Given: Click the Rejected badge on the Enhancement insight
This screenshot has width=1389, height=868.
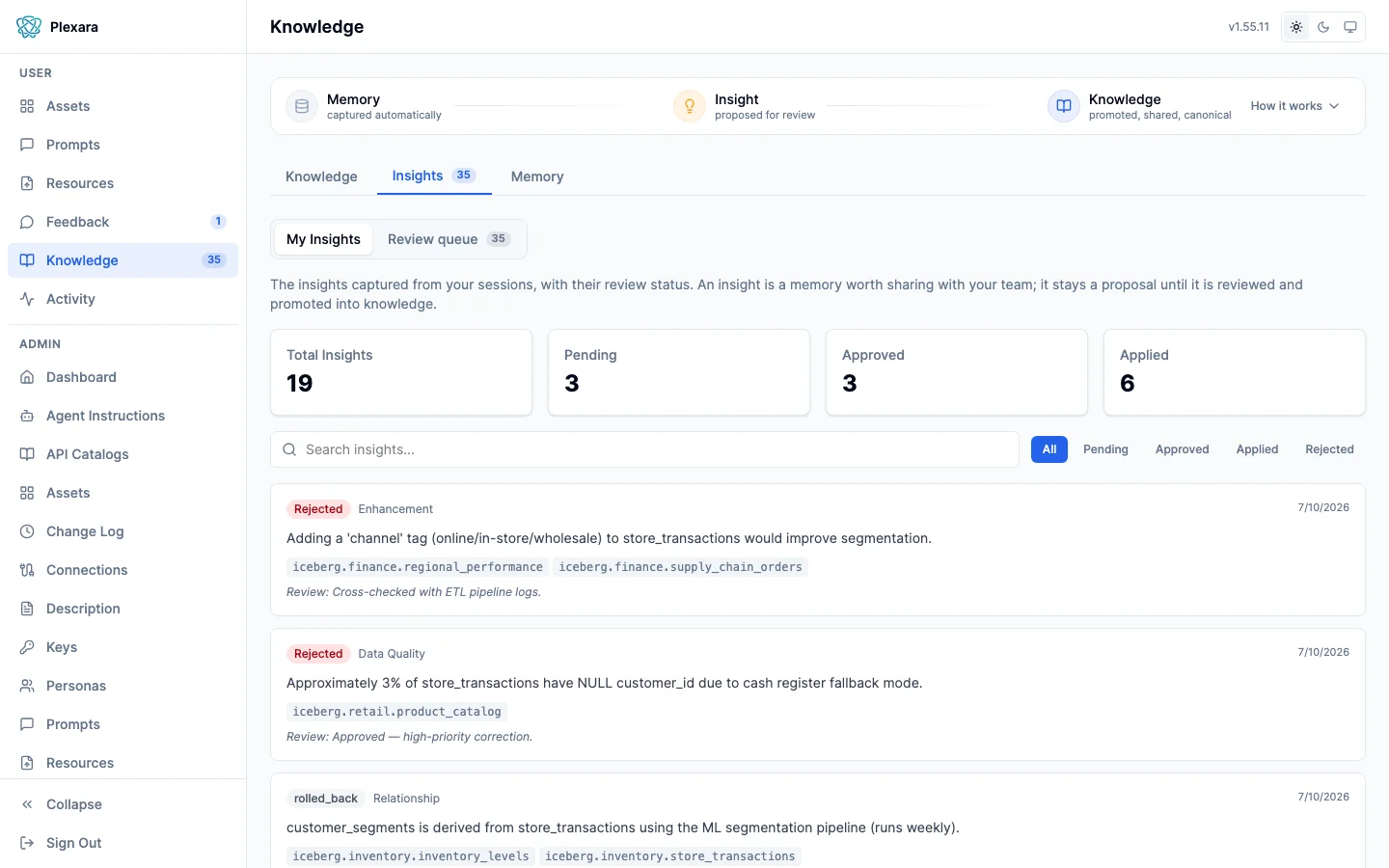Looking at the screenshot, I should pyautogui.click(x=318, y=509).
